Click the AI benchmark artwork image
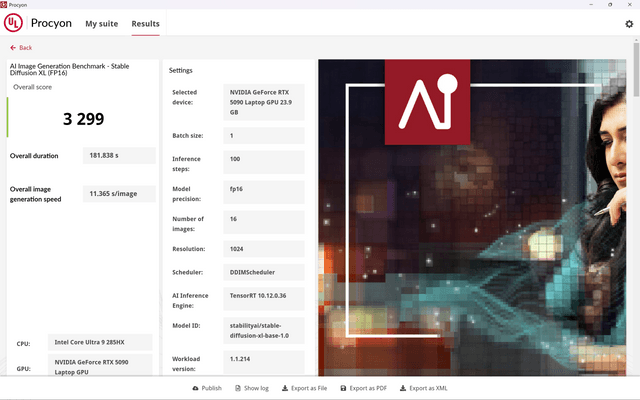The height and width of the screenshot is (400, 640). [472, 218]
